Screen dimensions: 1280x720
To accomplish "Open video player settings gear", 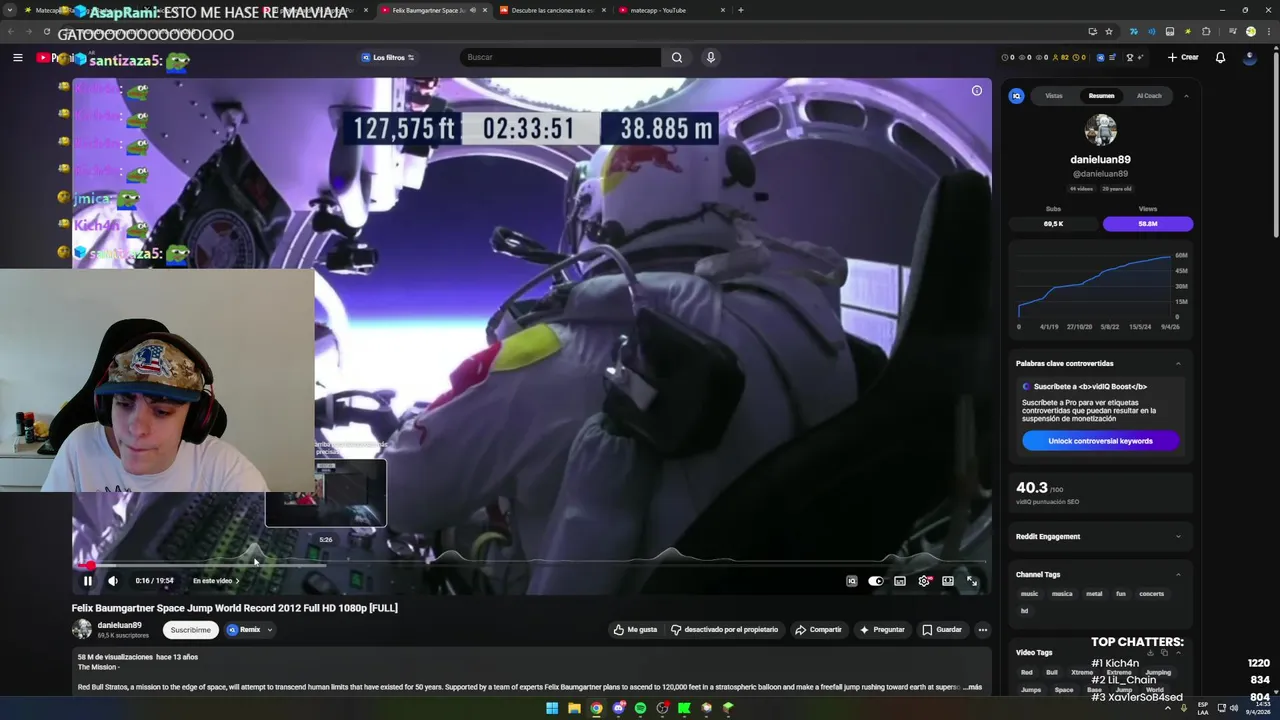I will point(924,581).
